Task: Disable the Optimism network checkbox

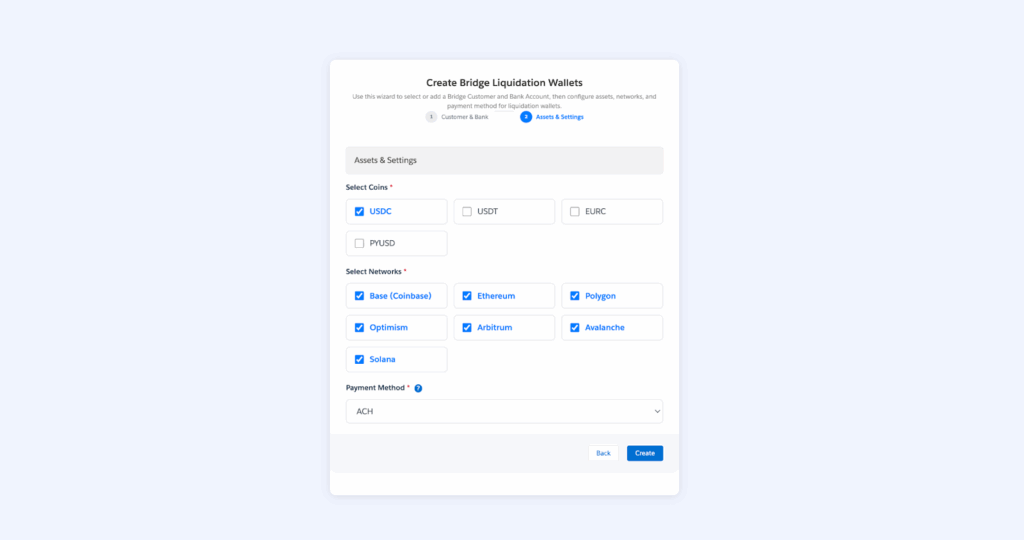Action: click(359, 328)
